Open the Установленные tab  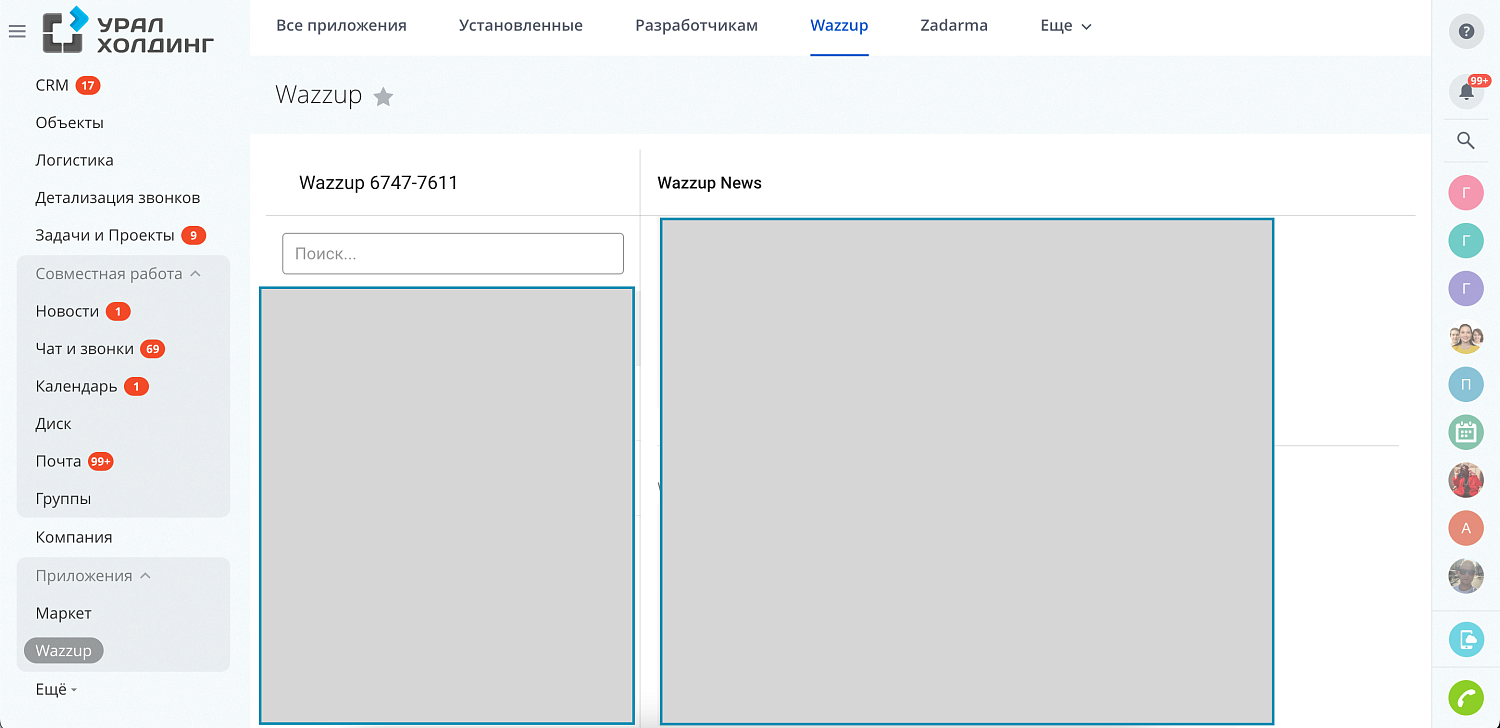[x=521, y=25]
